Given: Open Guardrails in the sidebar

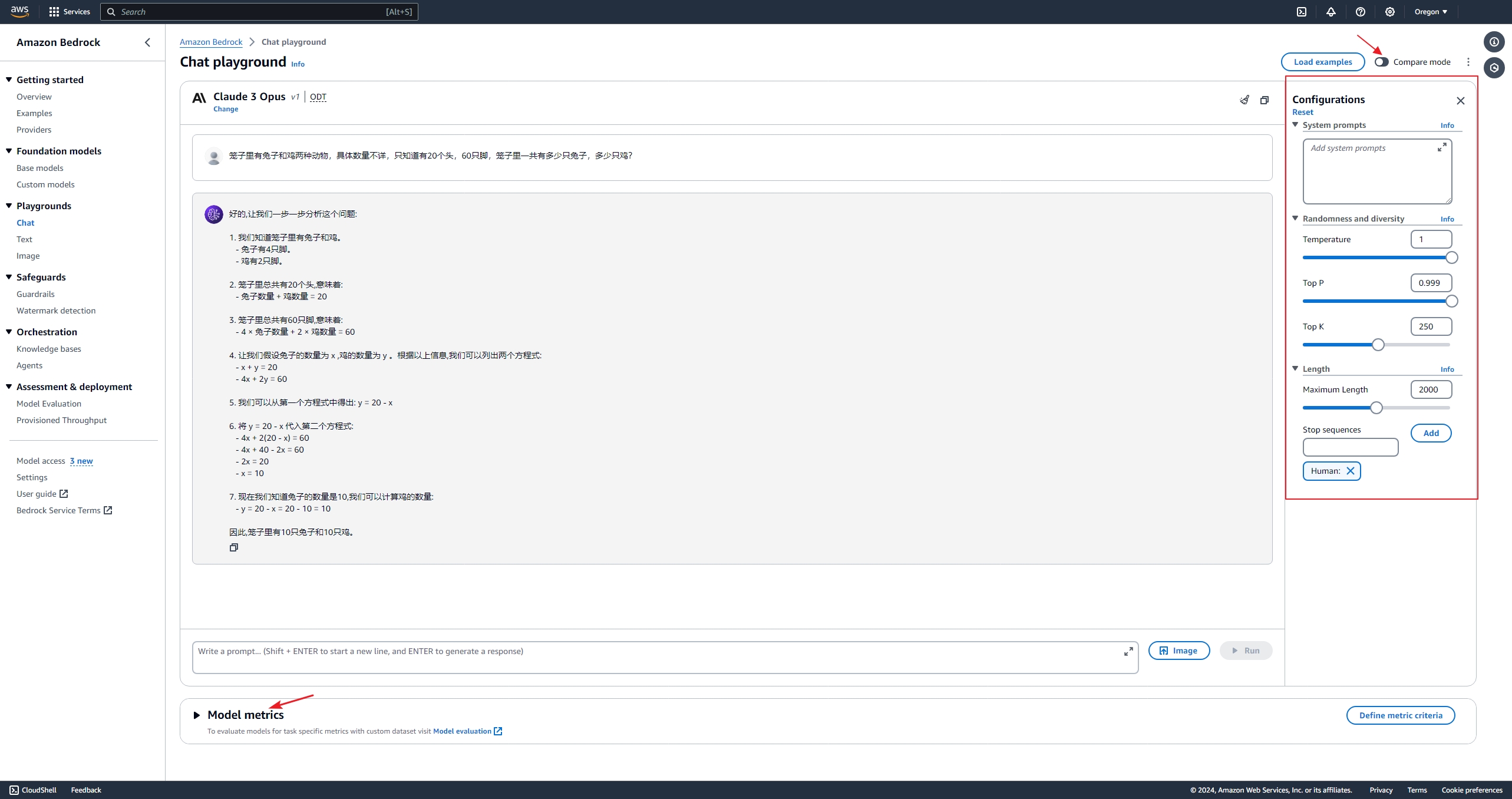Looking at the screenshot, I should tap(35, 294).
